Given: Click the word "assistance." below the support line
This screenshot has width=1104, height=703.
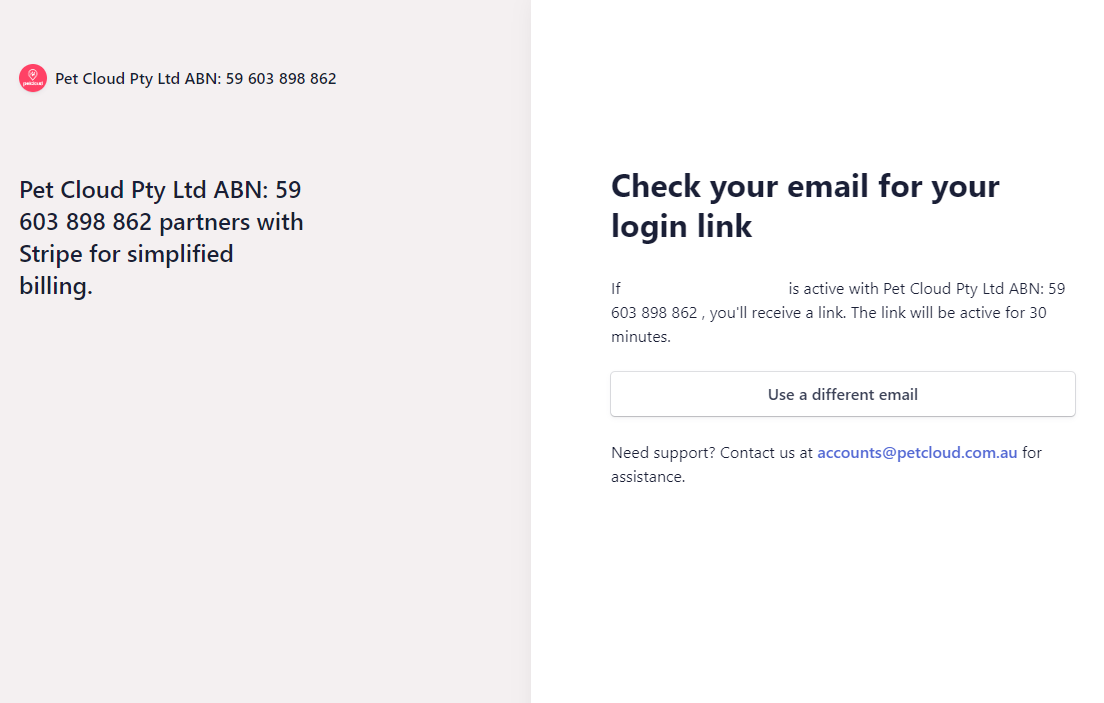Looking at the screenshot, I should (x=648, y=477).
